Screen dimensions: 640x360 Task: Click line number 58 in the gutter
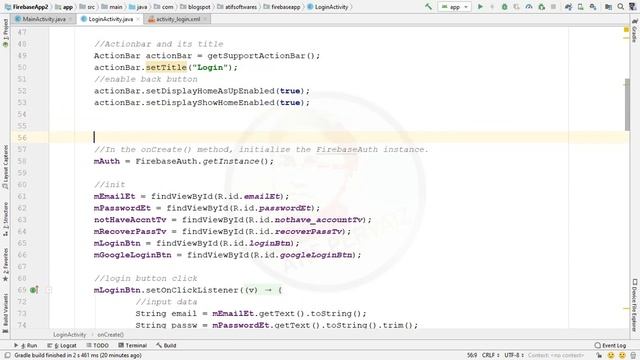[x=22, y=161]
